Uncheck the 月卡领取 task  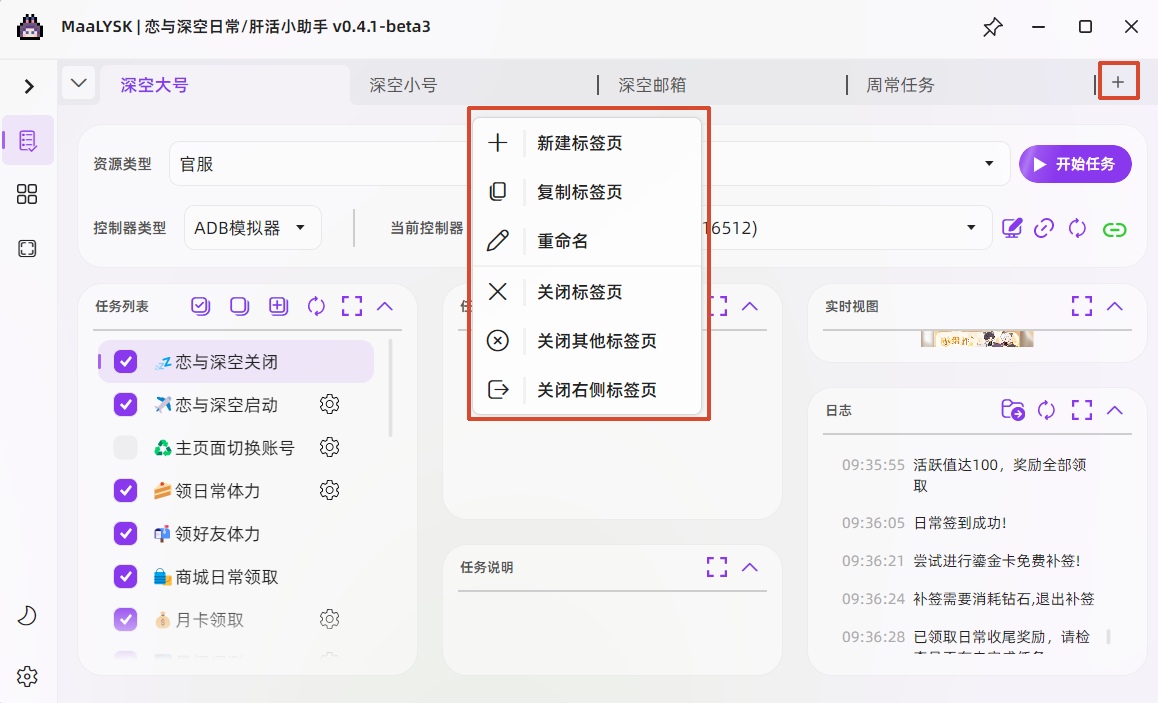[x=126, y=619]
